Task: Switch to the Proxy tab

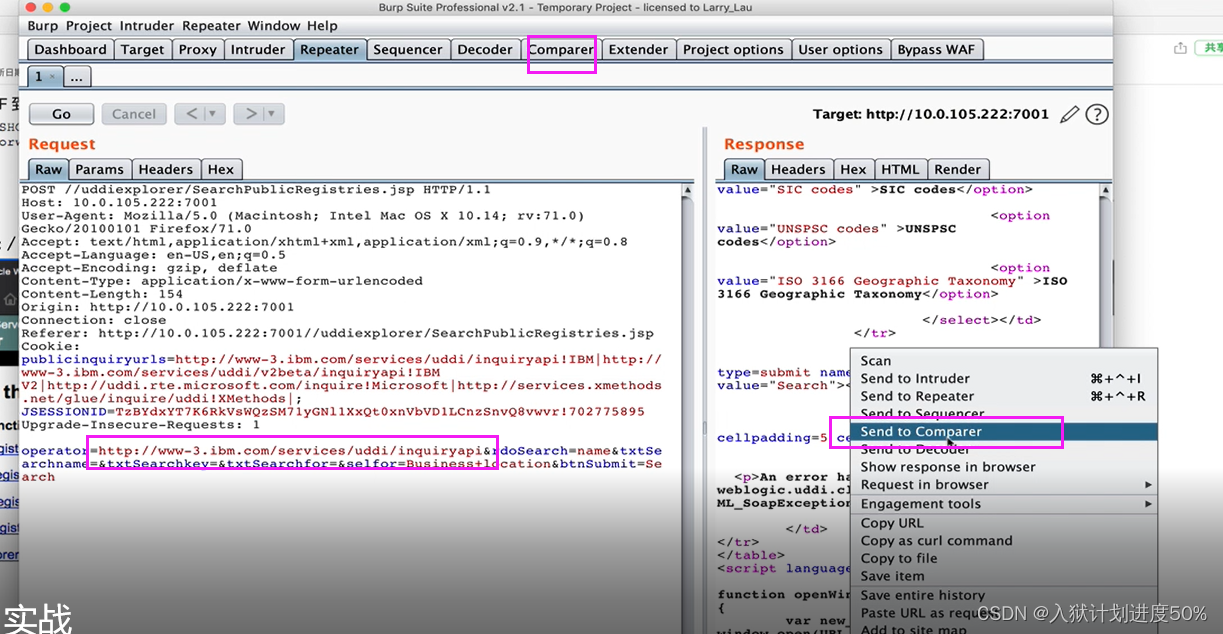Action: click(198, 49)
